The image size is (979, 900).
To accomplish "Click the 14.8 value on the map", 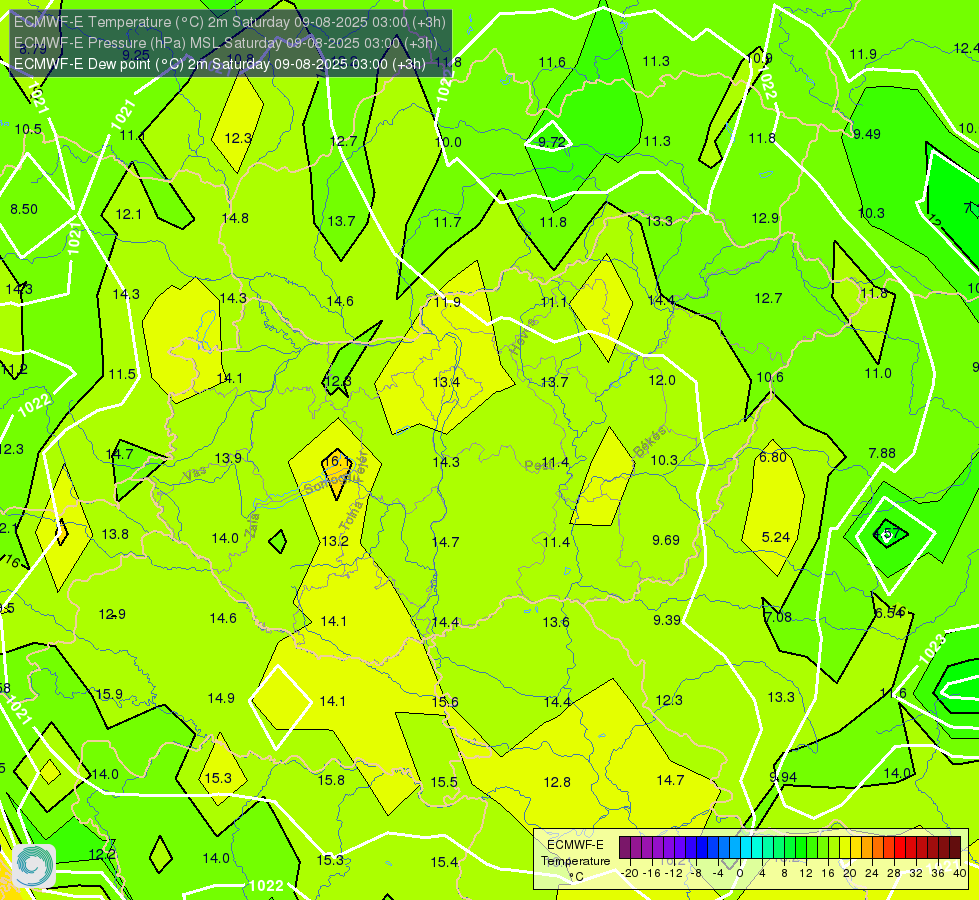I will pyautogui.click(x=235, y=218).
